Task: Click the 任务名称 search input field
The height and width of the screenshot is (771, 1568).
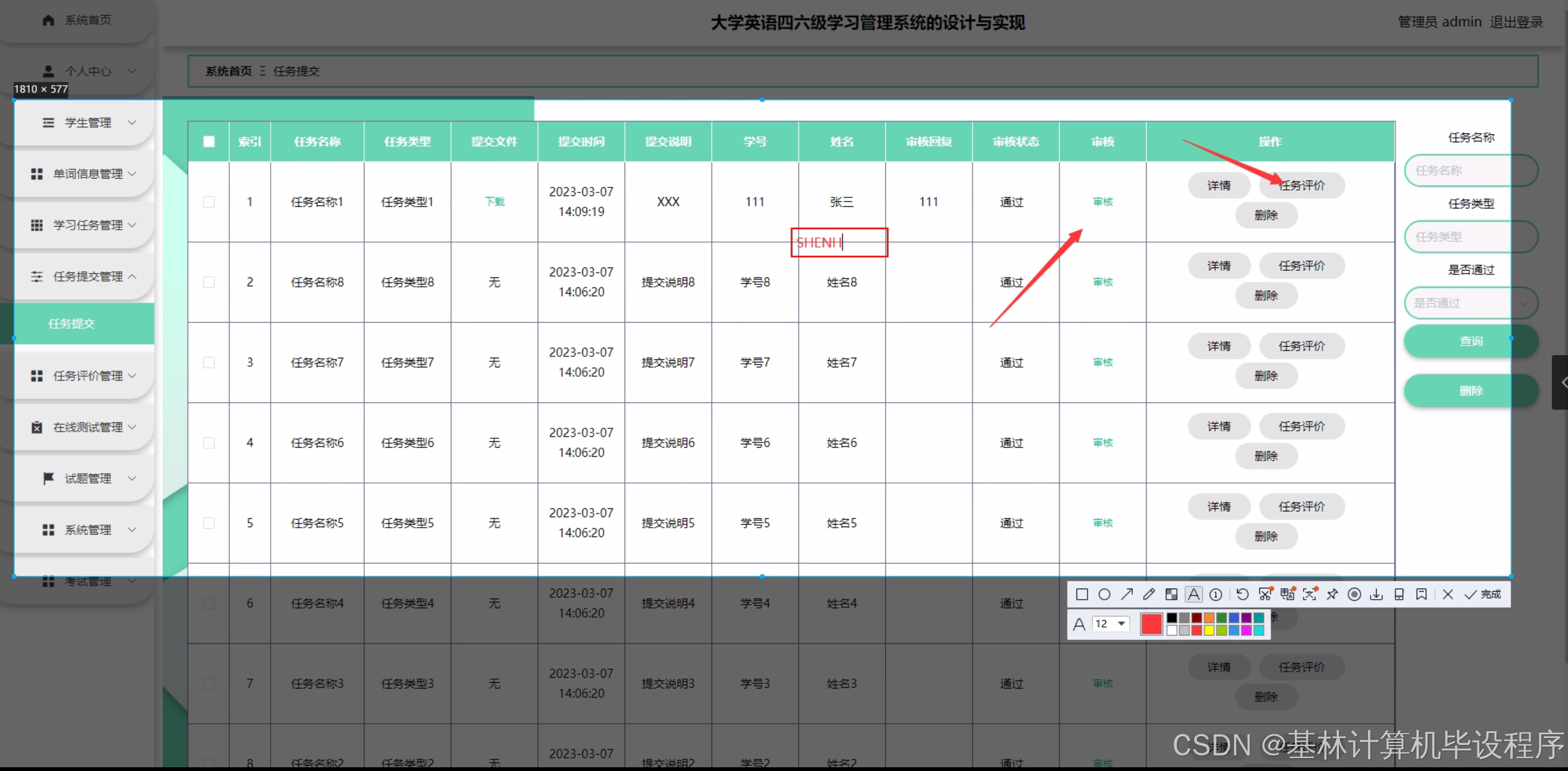Action: [1459, 171]
